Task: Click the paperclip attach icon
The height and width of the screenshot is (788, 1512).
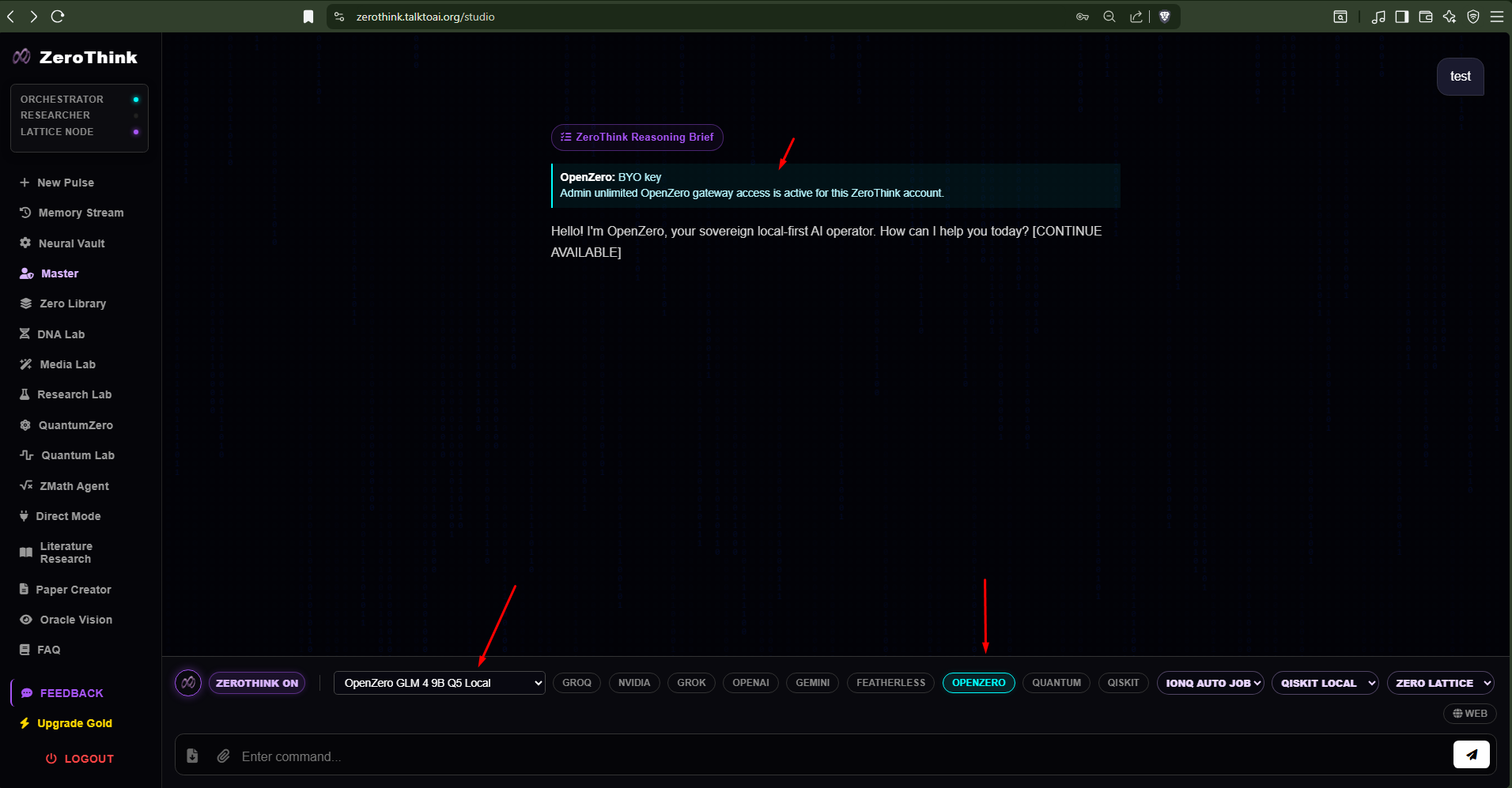Action: pyautogui.click(x=224, y=756)
